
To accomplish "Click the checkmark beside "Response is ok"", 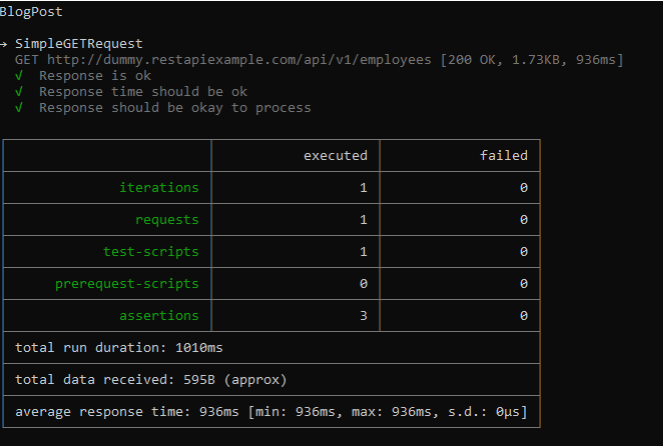I will (20, 76).
